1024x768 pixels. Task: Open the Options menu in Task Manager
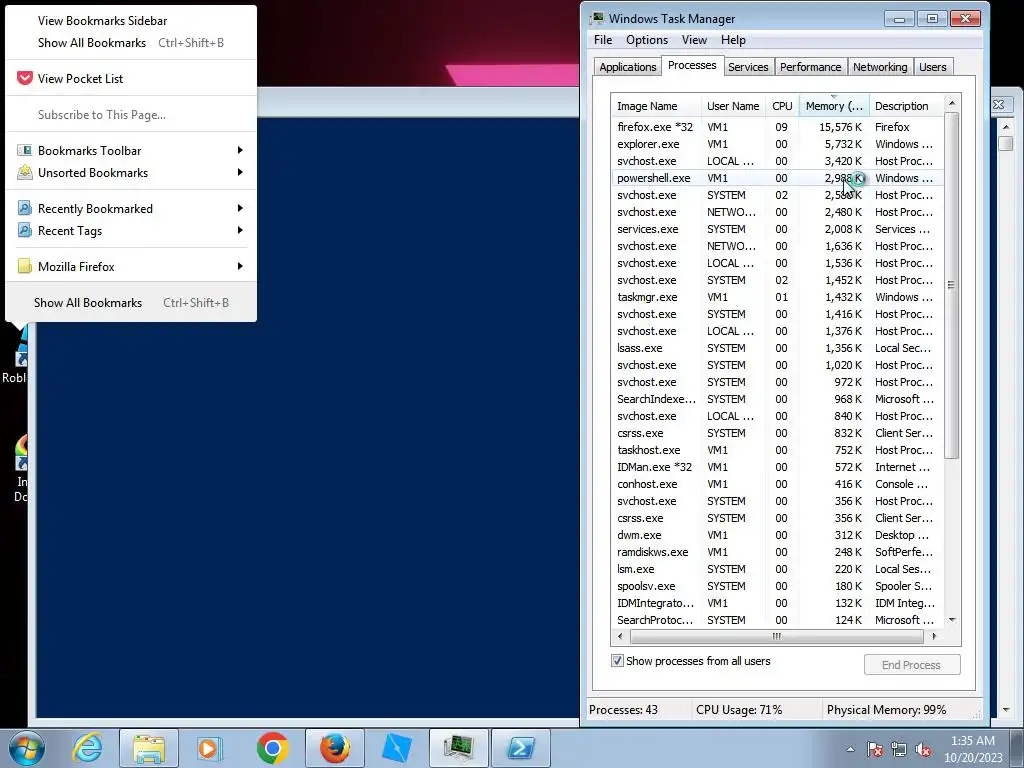pyautogui.click(x=647, y=40)
